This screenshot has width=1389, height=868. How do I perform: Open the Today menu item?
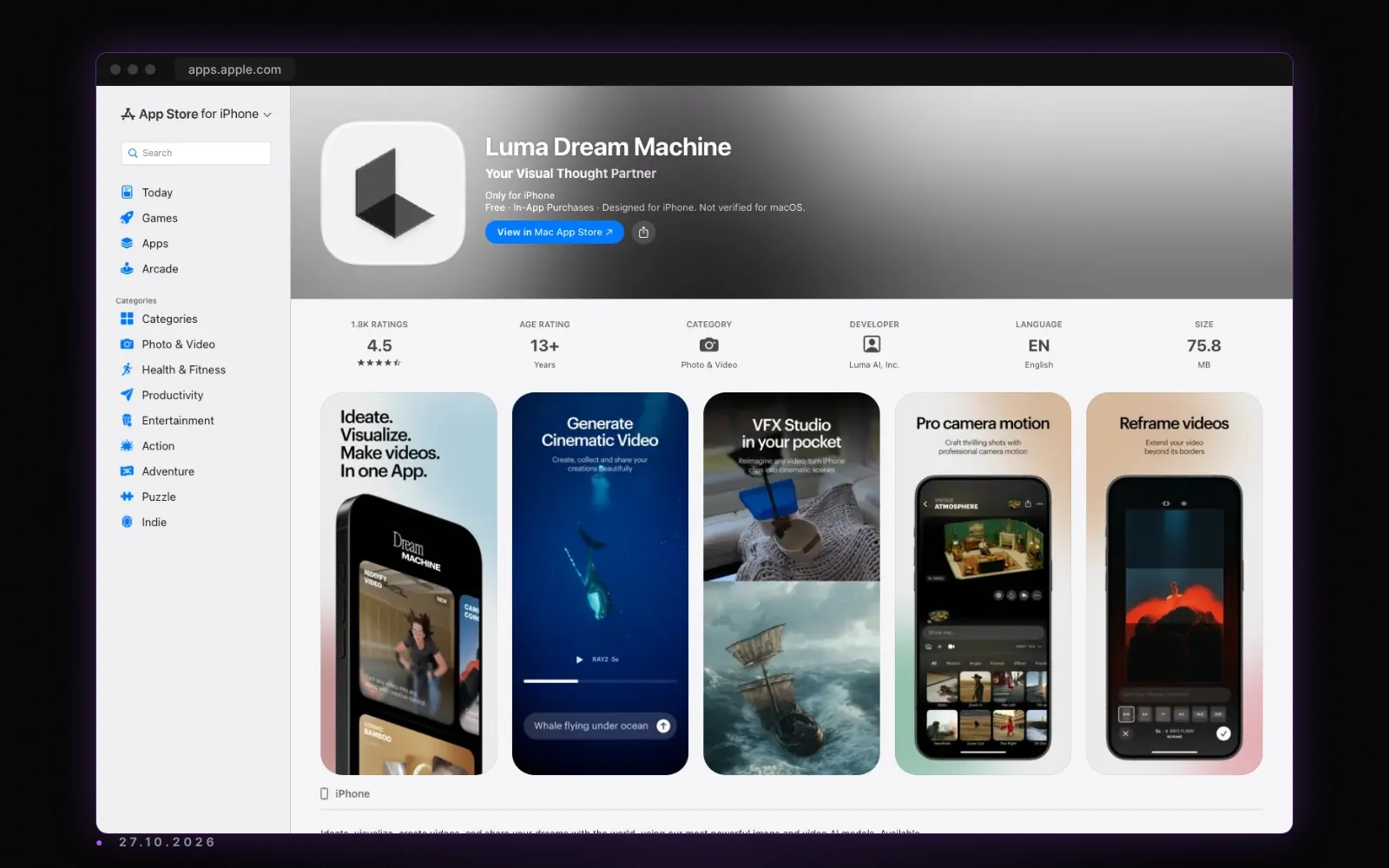coord(157,193)
